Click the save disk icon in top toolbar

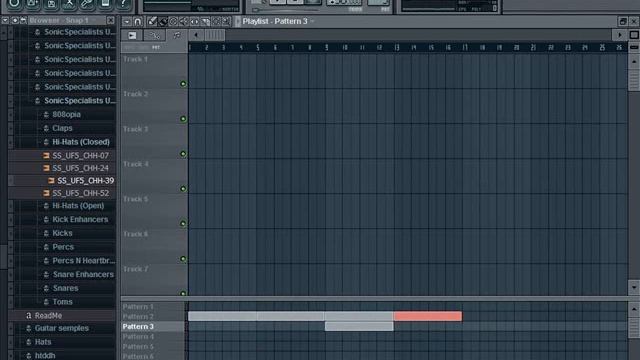[x=51, y=4]
